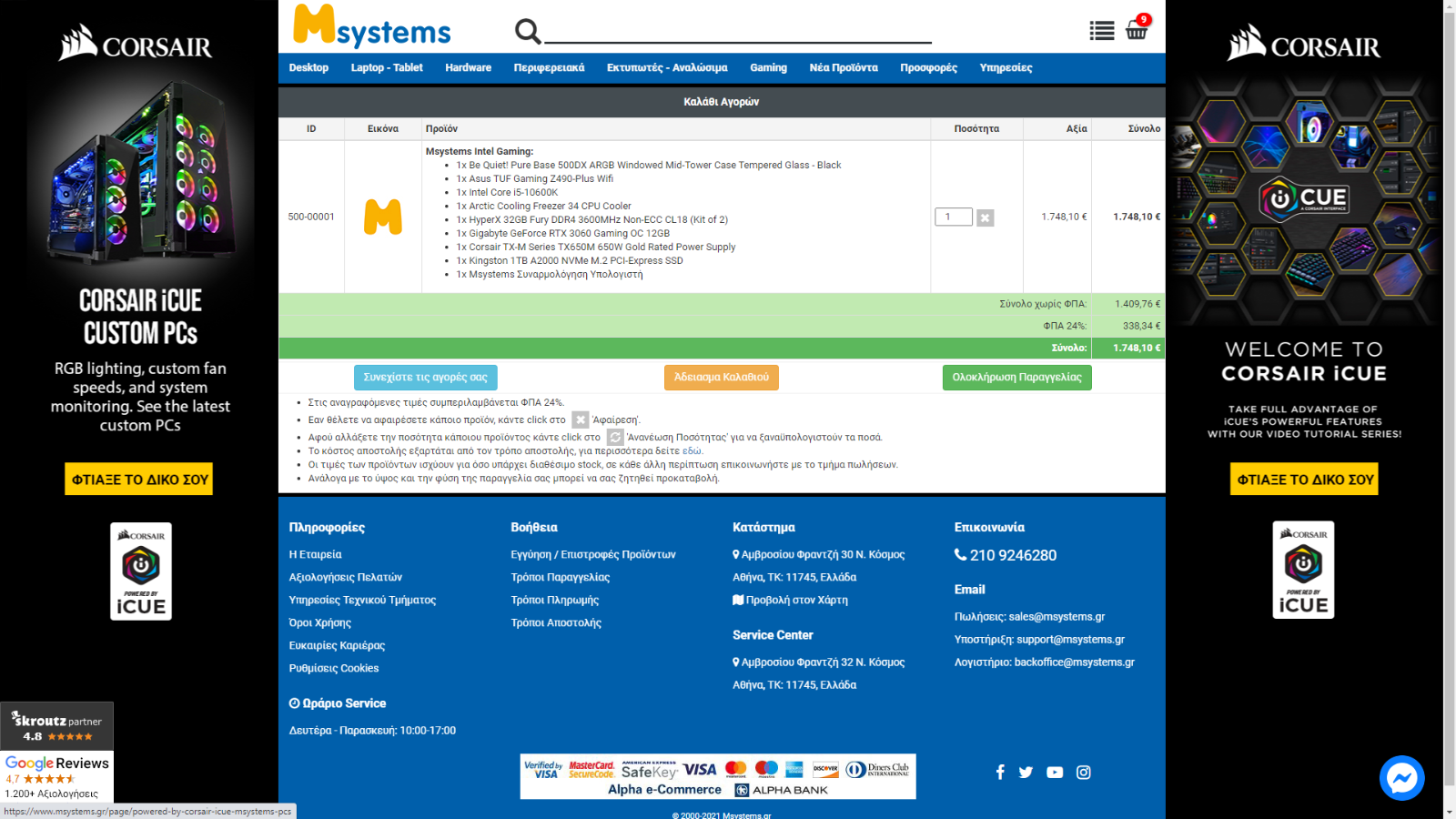Open the Υπηρεσίες menu
Screen dimensions: 1456x819
point(1006,67)
